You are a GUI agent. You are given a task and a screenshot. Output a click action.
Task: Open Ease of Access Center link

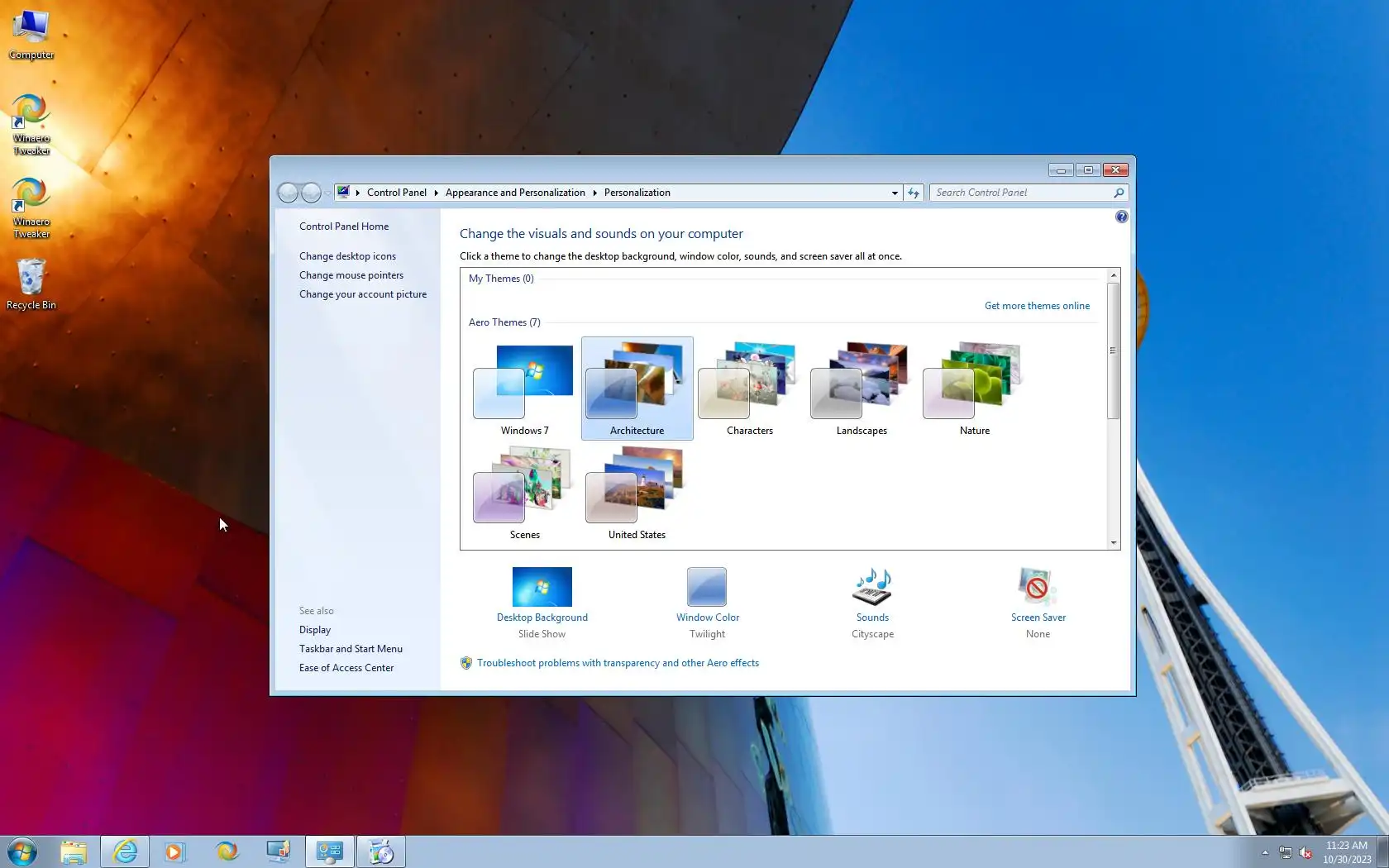(346, 668)
